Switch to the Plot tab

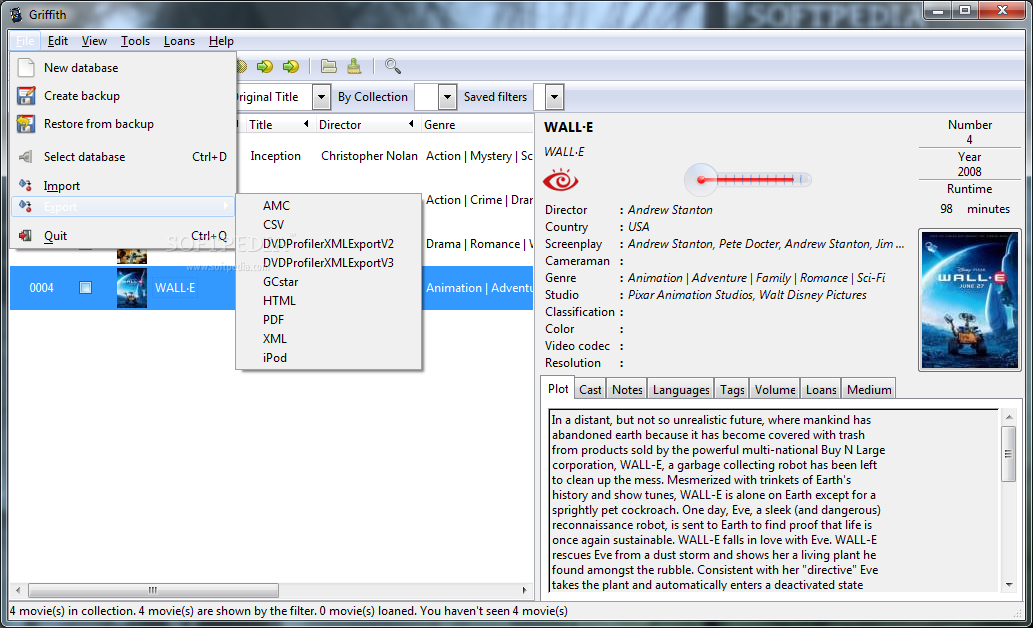coord(557,389)
